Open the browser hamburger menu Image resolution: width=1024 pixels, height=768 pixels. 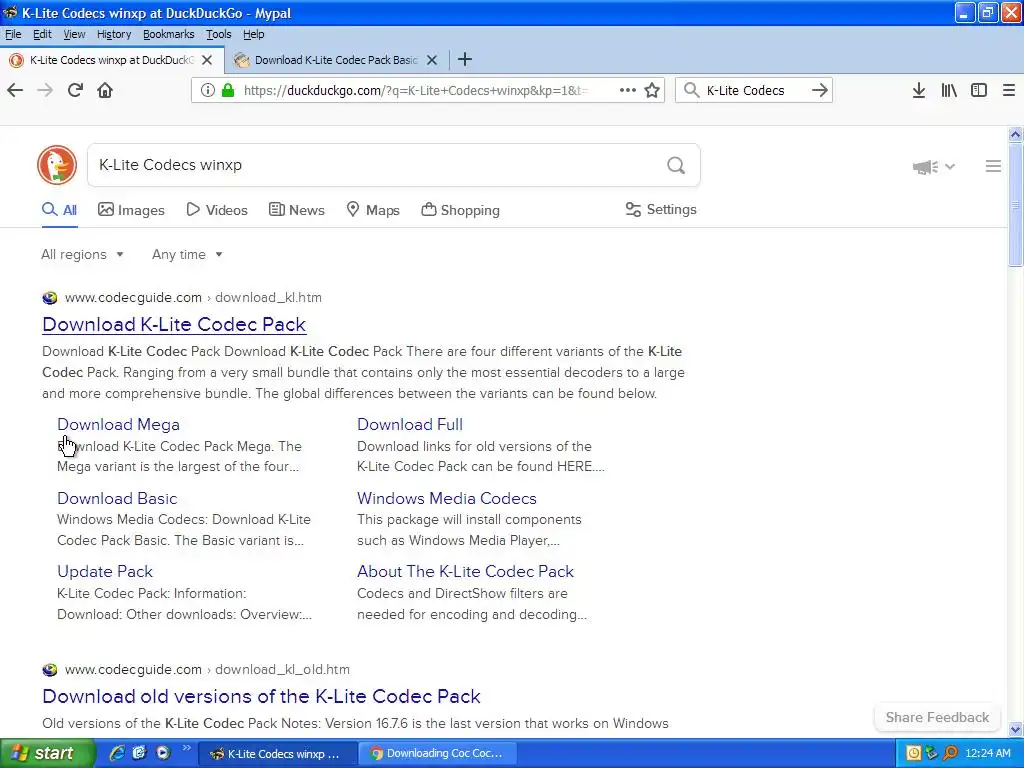tap(1009, 90)
